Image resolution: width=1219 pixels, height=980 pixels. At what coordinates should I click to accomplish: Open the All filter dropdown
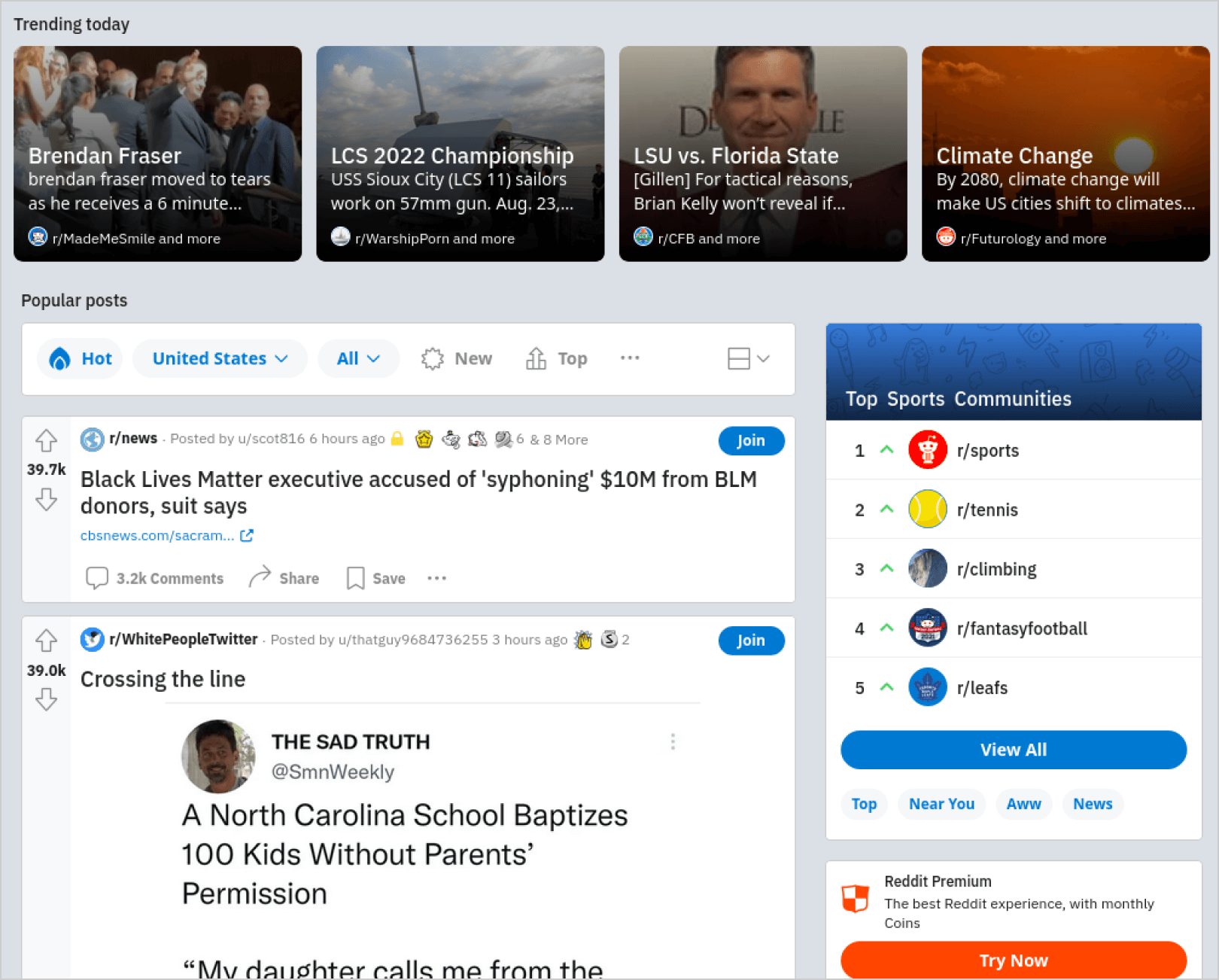point(358,358)
